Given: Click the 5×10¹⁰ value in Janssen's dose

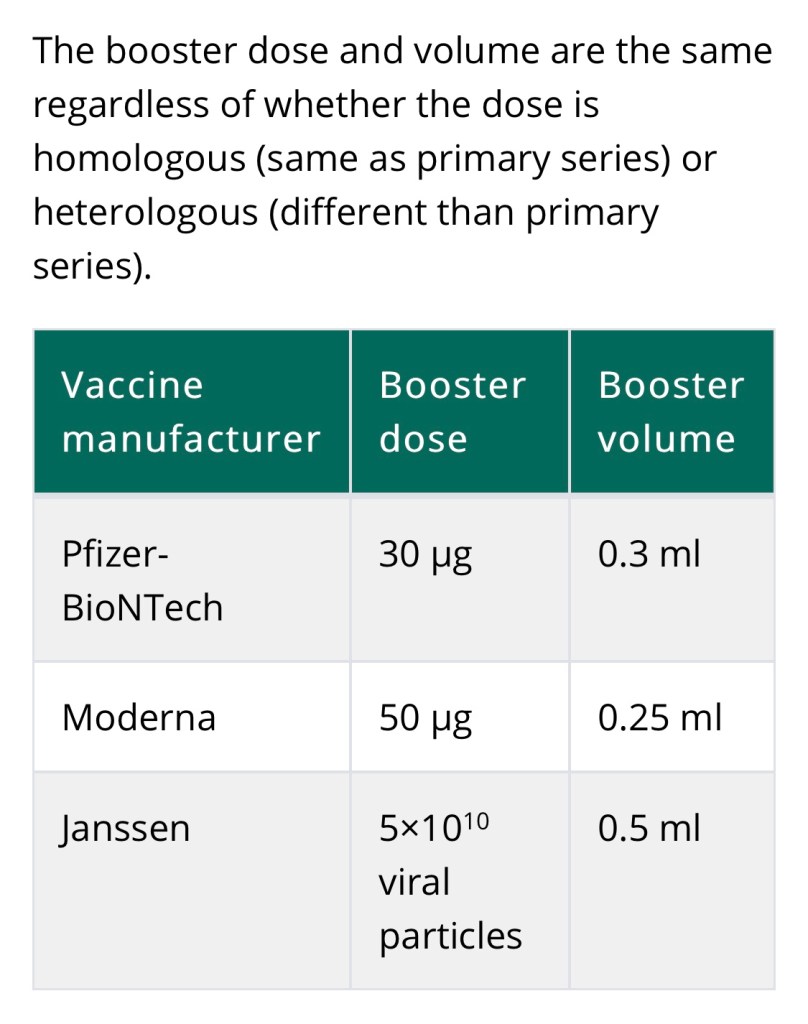Looking at the screenshot, I should [x=434, y=827].
